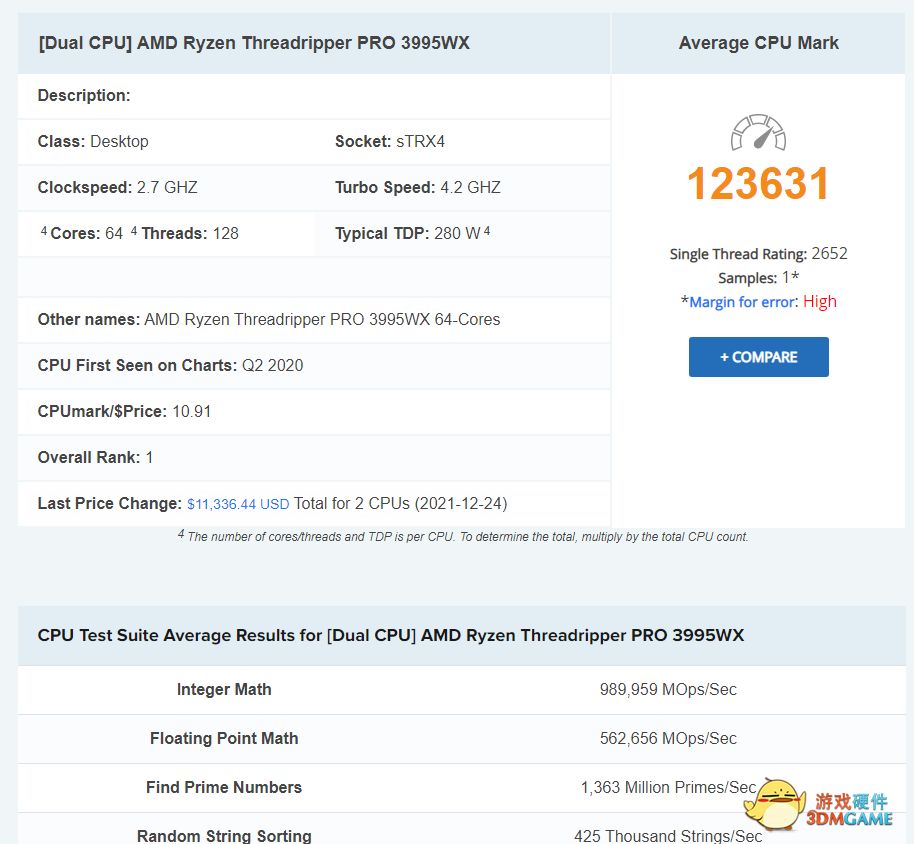Viewport: 914px width, 844px height.
Task: Select the Class: Desktop entry
Action: click(x=93, y=142)
